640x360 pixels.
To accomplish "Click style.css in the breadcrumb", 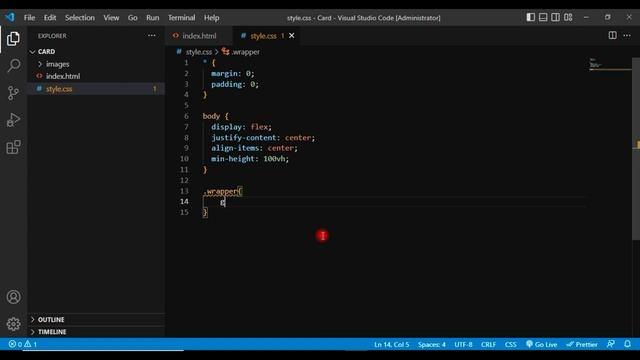I will pos(199,52).
